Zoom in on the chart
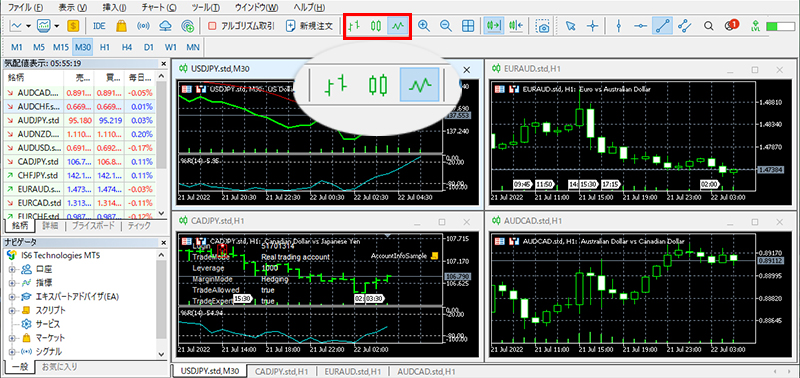 click(423, 26)
